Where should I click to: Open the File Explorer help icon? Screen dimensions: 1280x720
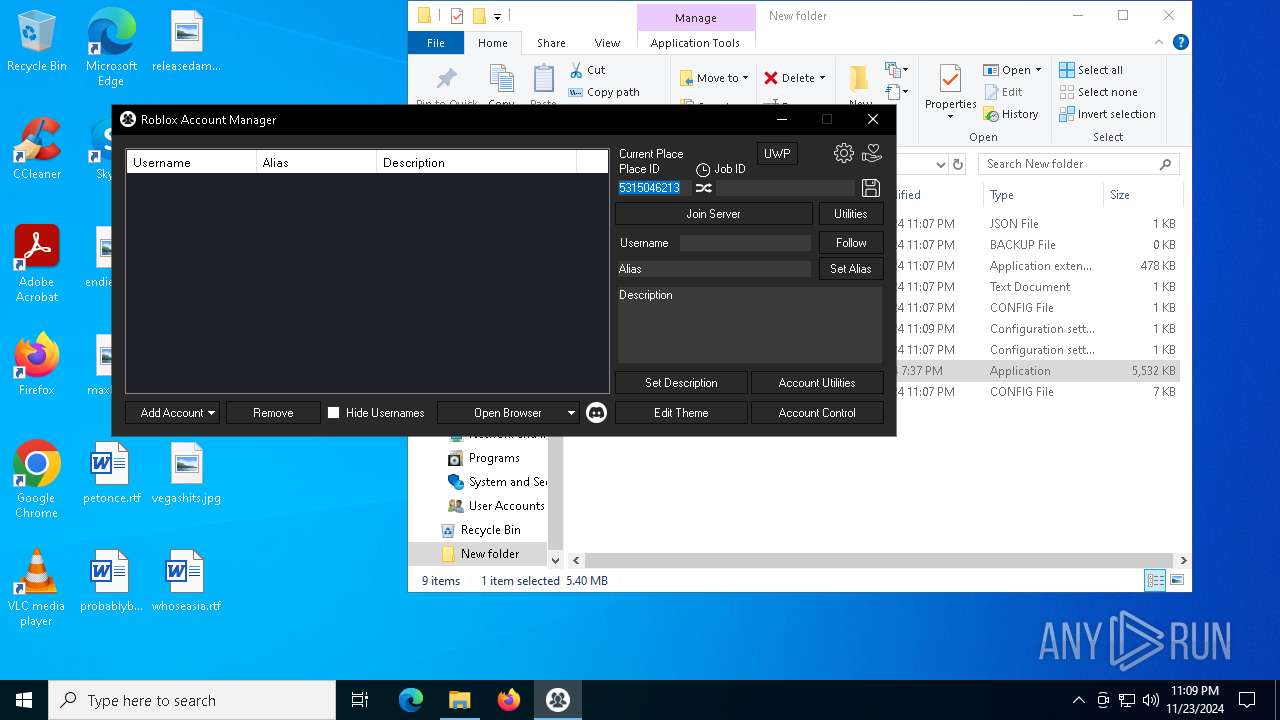(1180, 42)
